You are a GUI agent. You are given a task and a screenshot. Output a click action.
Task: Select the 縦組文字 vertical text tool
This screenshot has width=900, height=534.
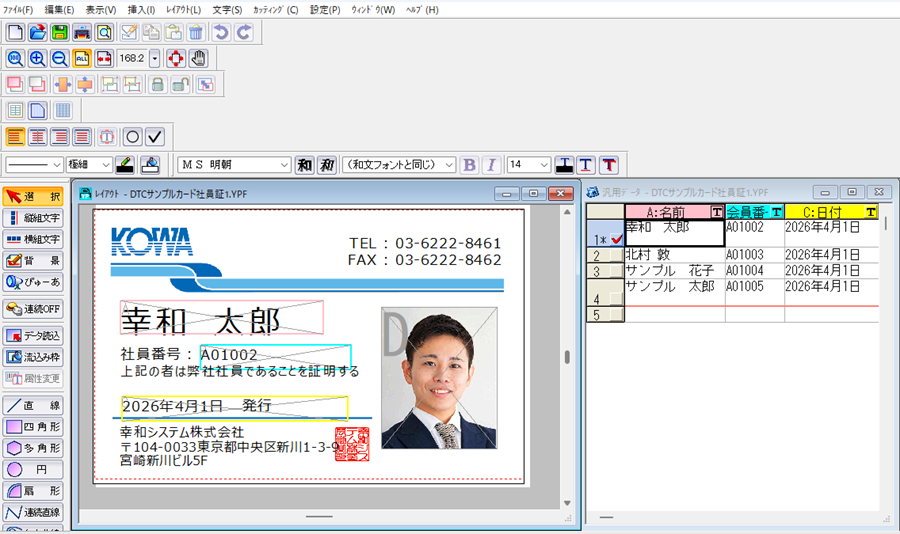coord(33,218)
